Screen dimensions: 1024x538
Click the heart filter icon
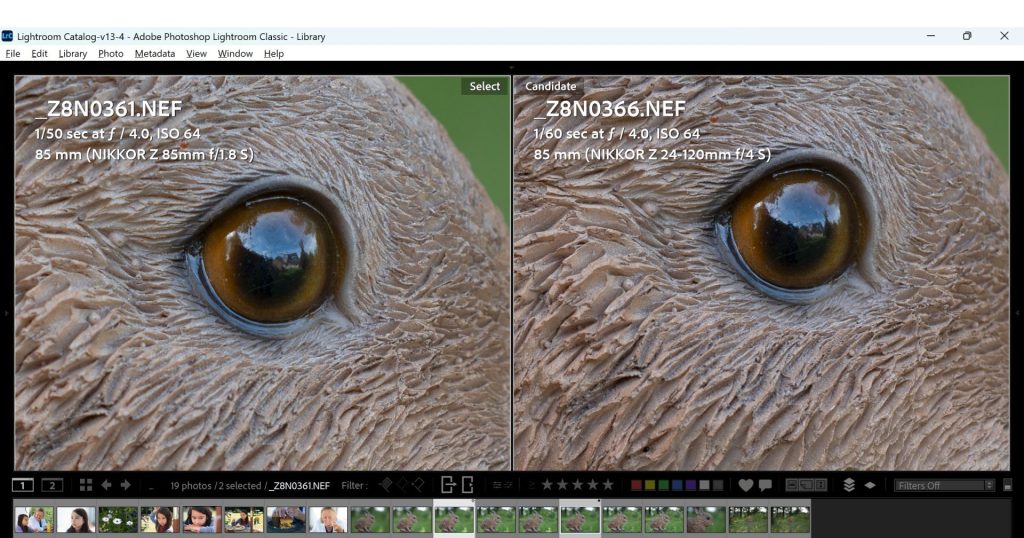click(746, 485)
